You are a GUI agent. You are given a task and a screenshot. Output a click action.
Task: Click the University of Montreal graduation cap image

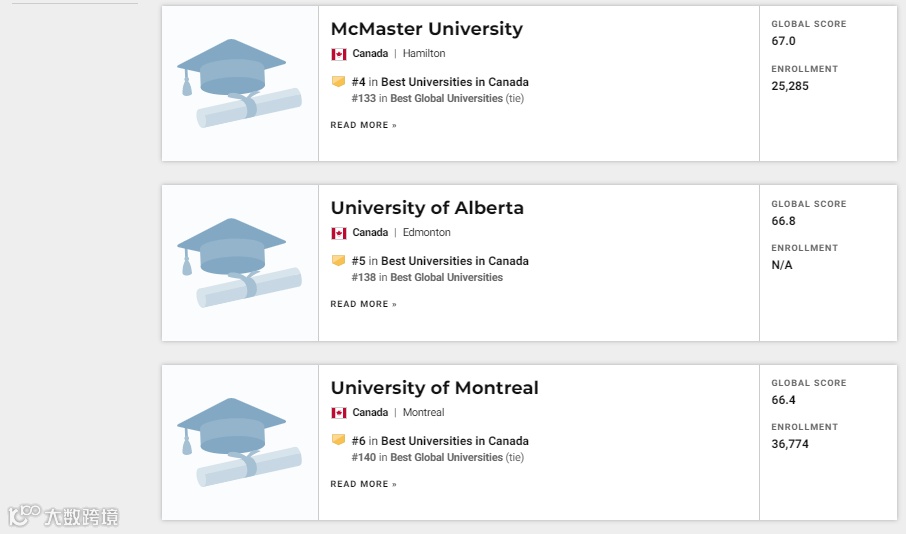pos(240,442)
